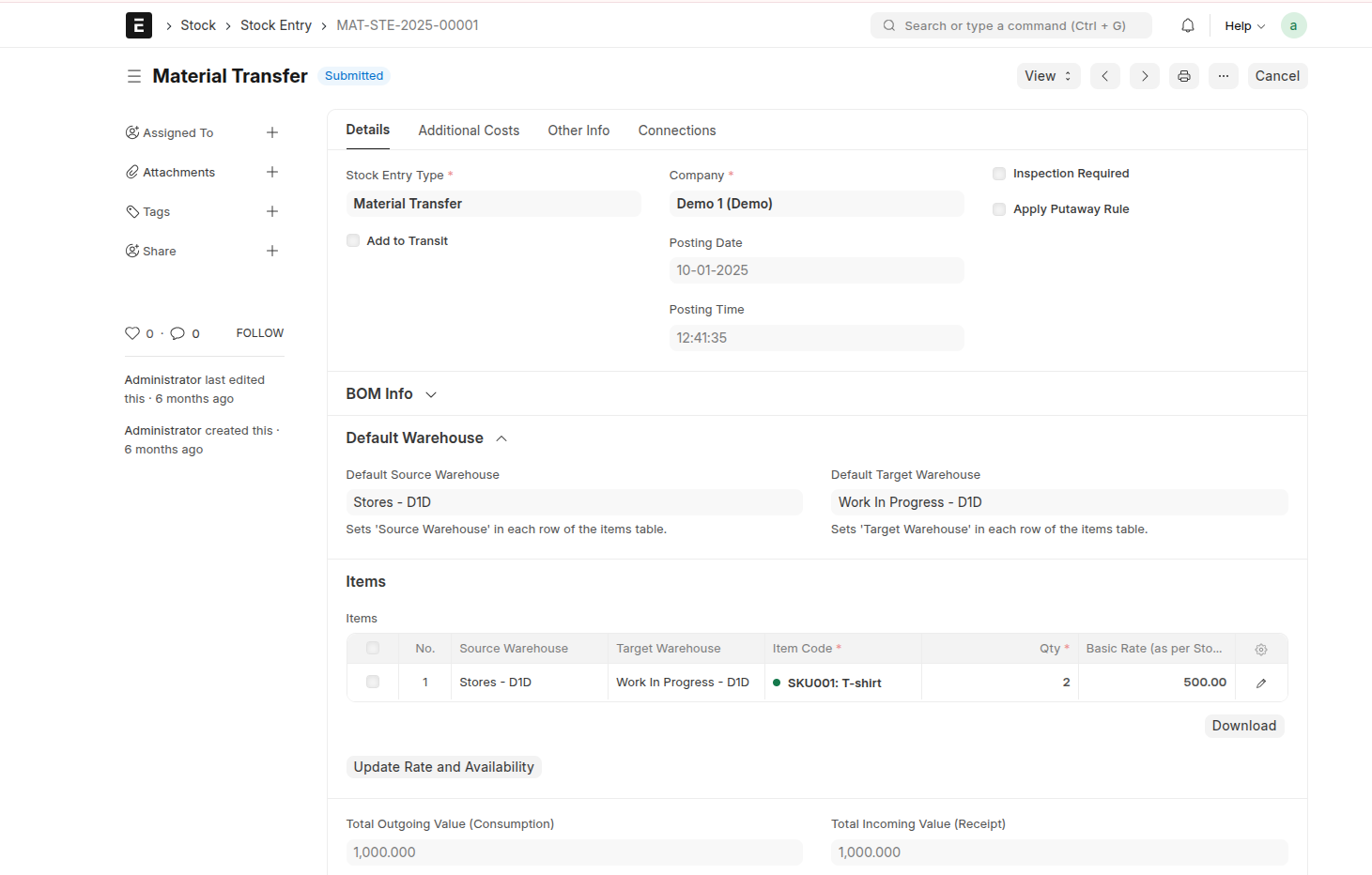
Task: Open the View dropdown
Action: tap(1047, 76)
